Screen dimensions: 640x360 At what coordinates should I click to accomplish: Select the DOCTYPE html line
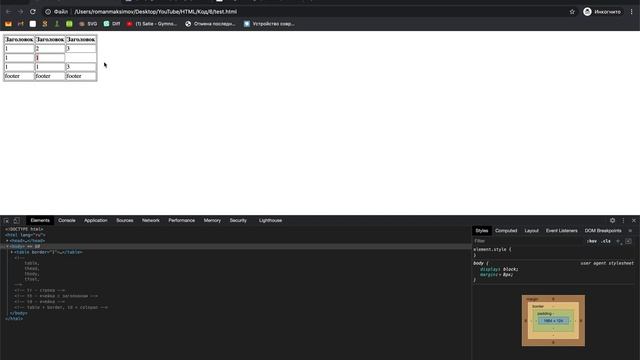click(24, 229)
